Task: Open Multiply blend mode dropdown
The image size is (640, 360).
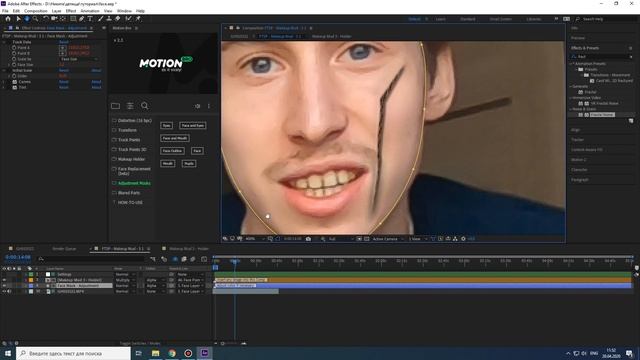Action: click(x=124, y=280)
